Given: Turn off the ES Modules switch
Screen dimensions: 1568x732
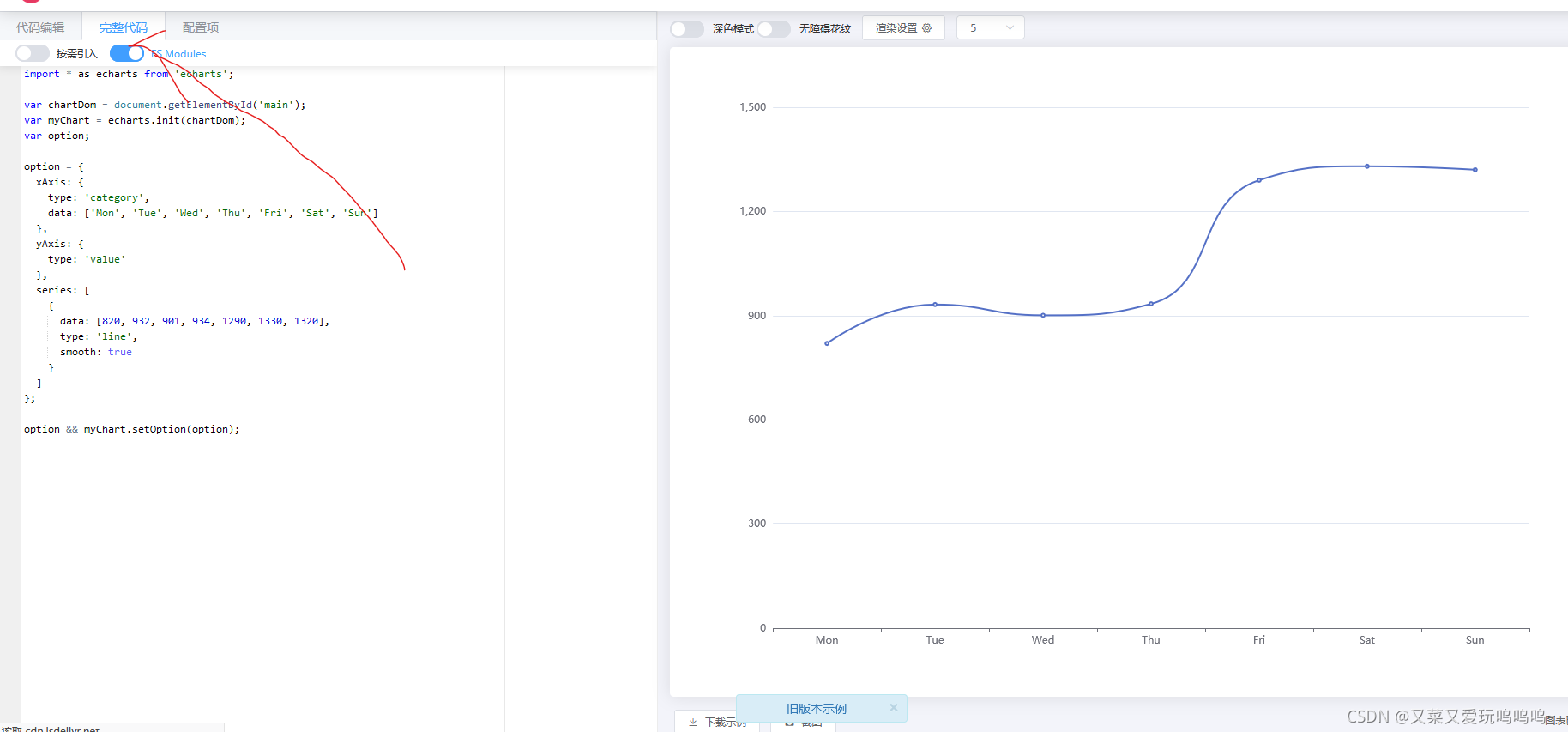Looking at the screenshot, I should (x=127, y=53).
